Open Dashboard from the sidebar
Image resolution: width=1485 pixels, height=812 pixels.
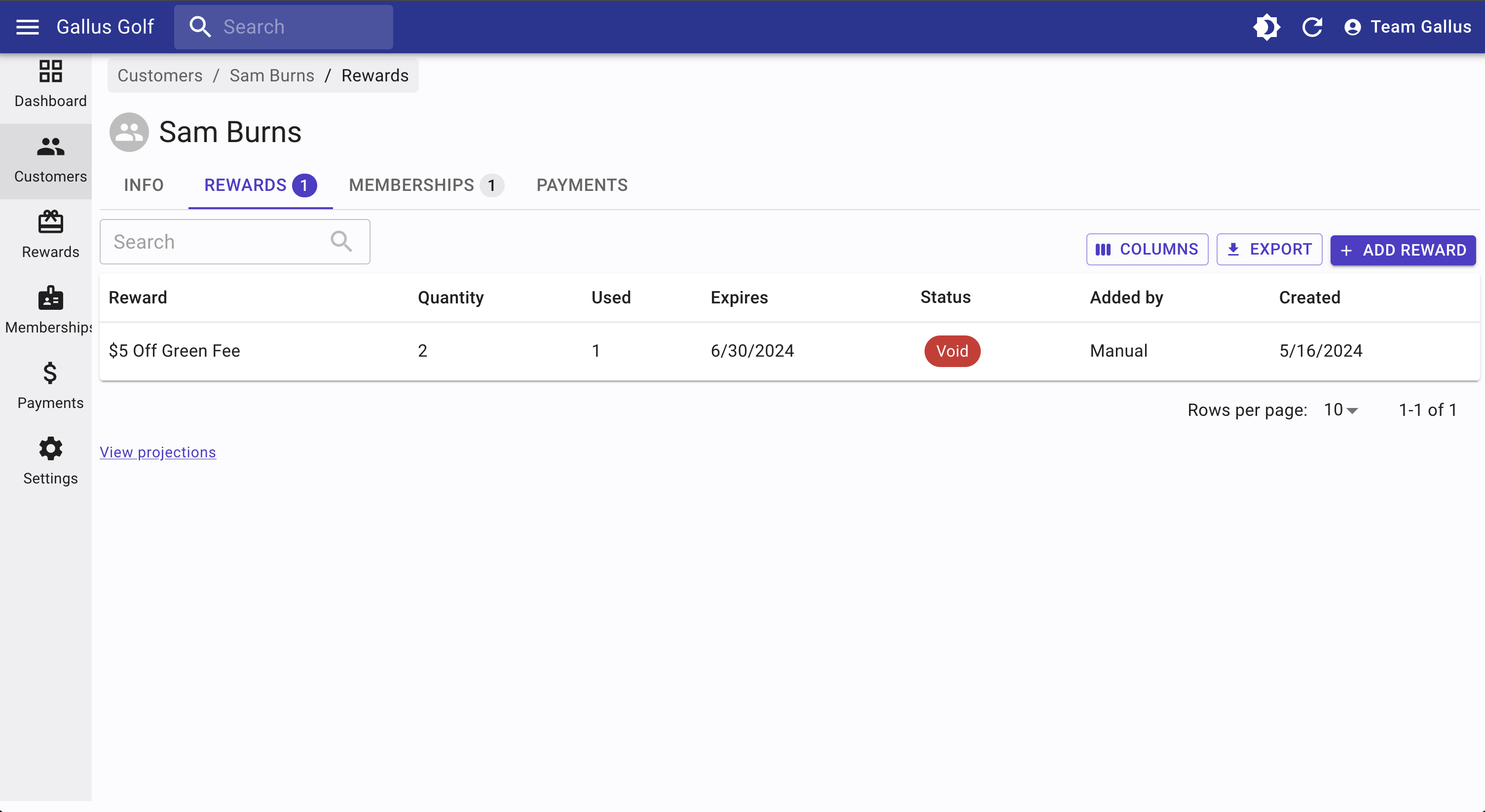point(50,85)
